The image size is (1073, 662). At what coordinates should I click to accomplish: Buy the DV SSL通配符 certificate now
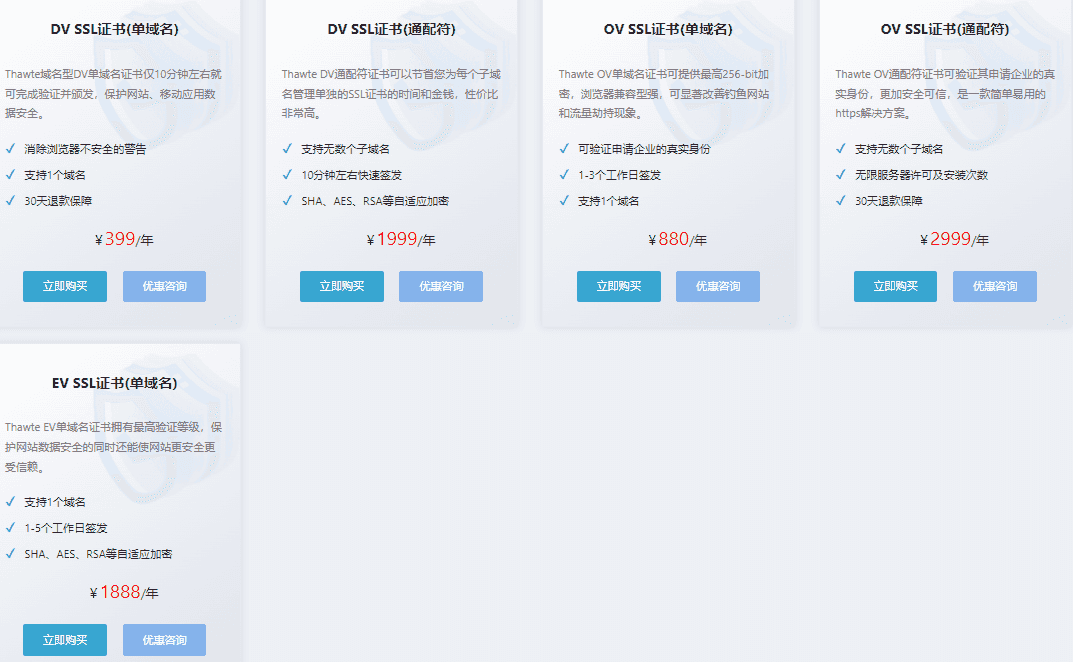(x=341, y=286)
